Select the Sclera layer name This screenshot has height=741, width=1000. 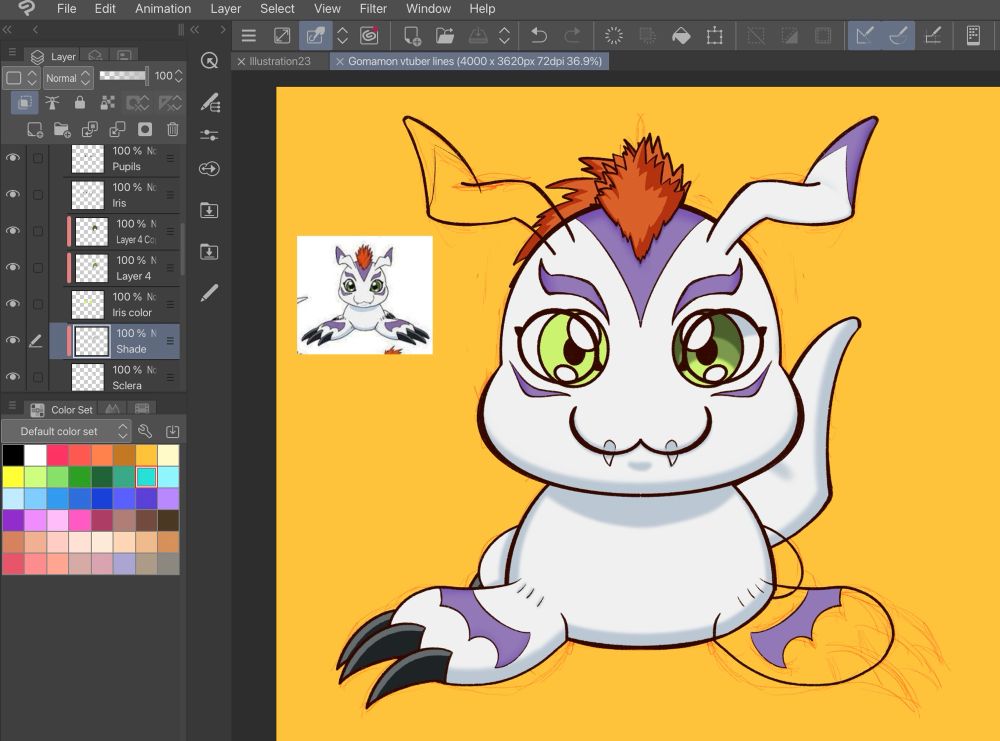coord(127,385)
